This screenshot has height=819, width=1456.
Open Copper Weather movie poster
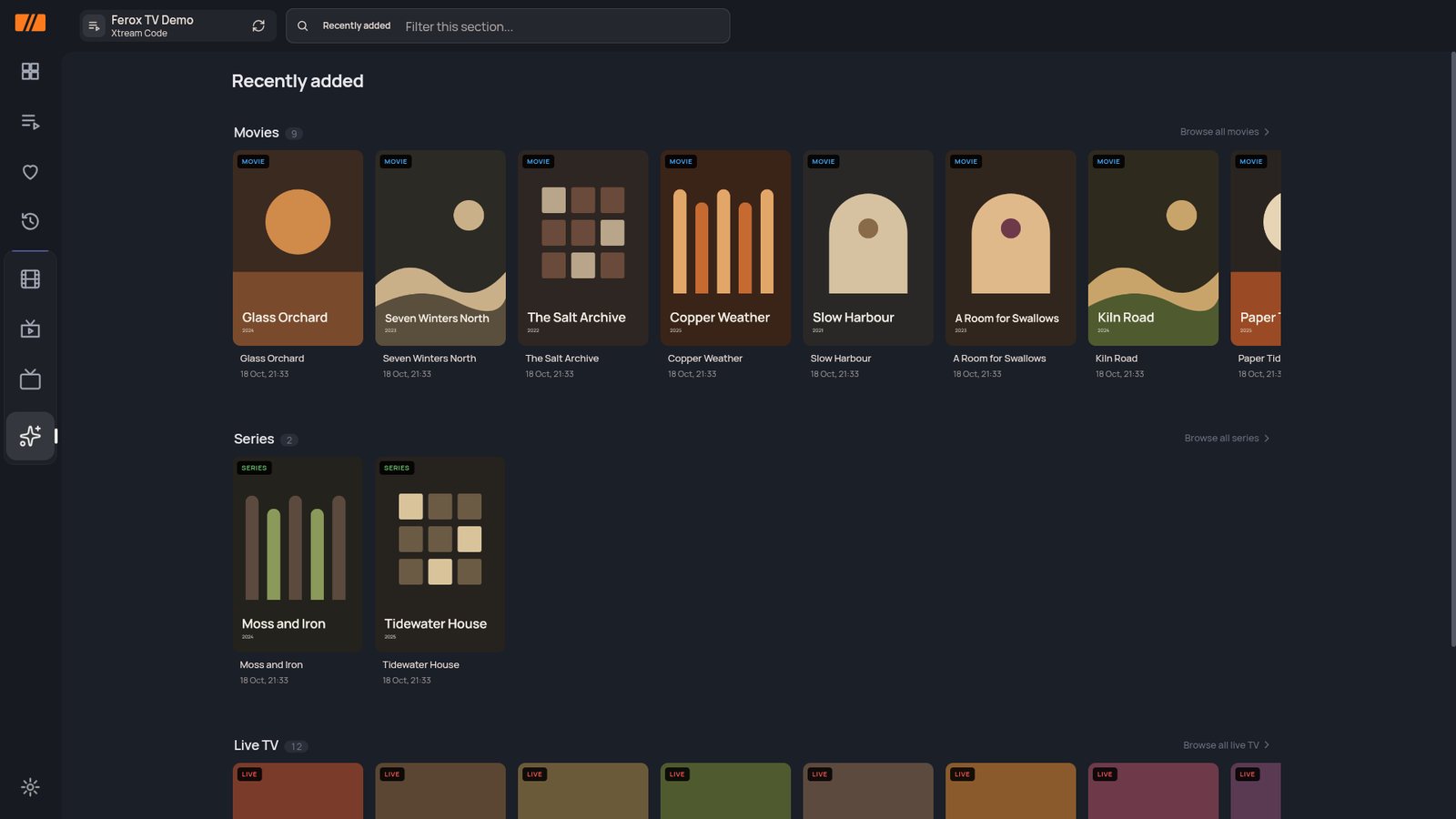pyautogui.click(x=725, y=248)
